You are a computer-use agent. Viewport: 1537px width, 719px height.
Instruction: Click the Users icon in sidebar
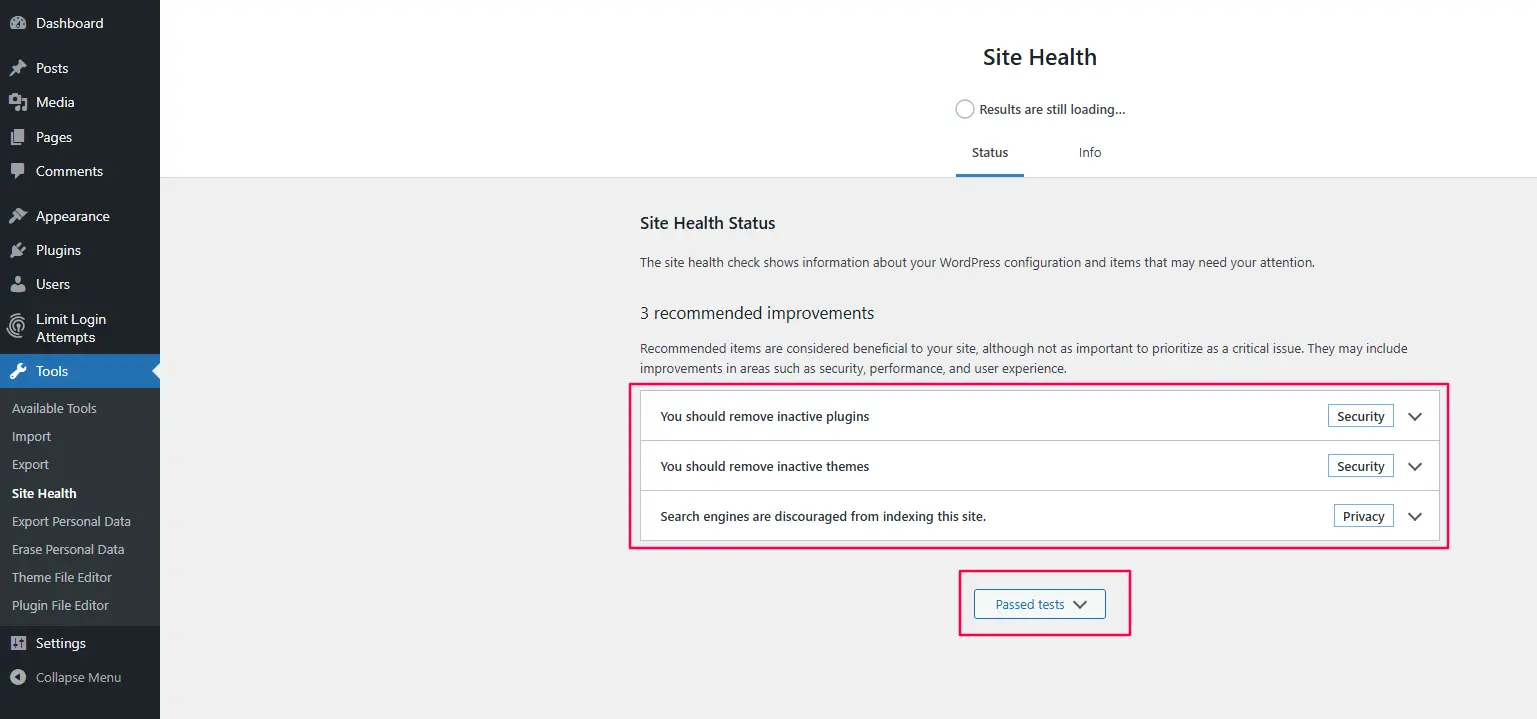pyautogui.click(x=18, y=283)
